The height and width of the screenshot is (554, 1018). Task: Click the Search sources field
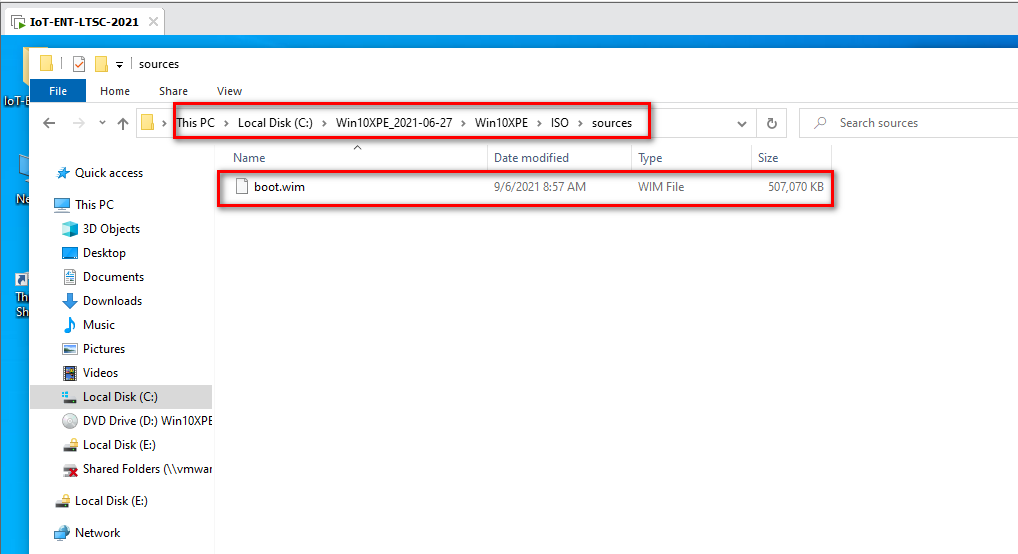pos(909,123)
